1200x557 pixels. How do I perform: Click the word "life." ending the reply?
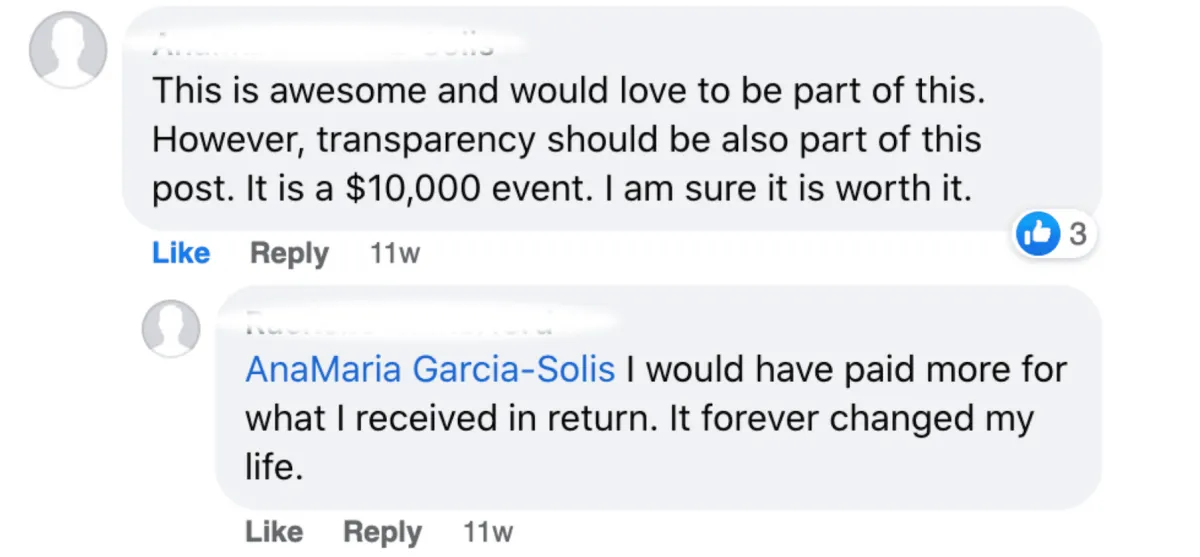coord(273,467)
